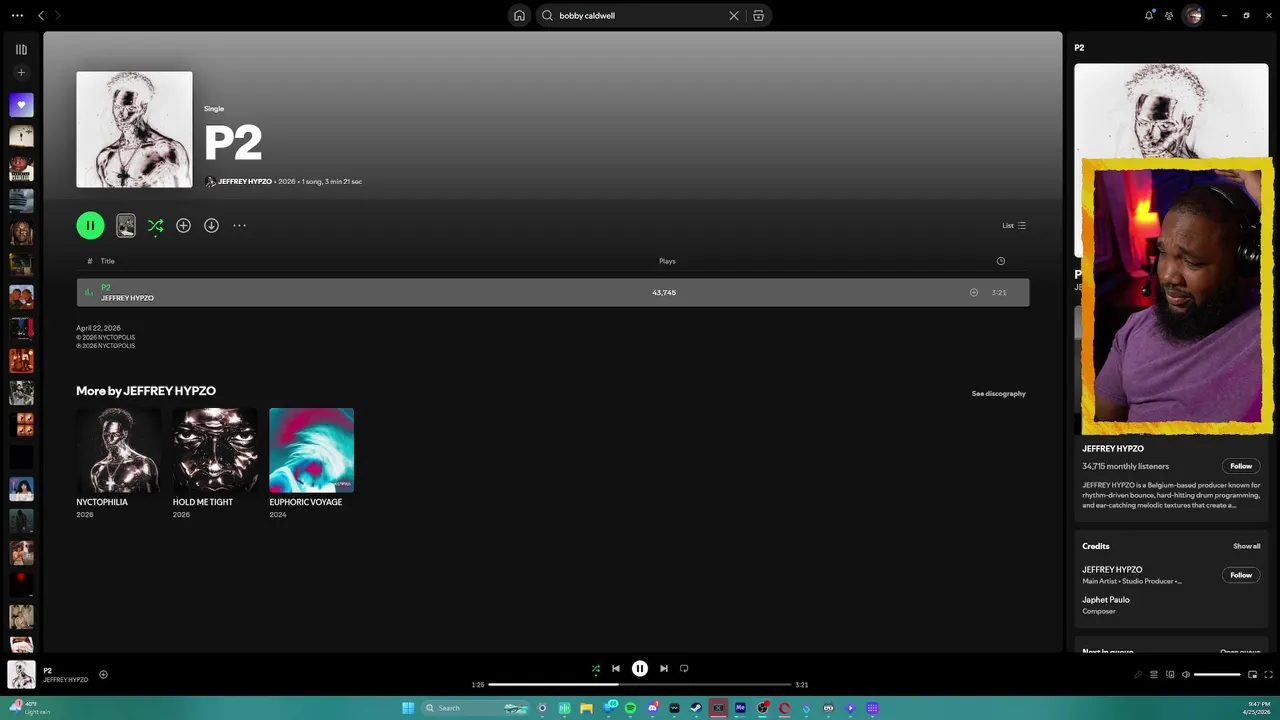
Task: Expand Your Library sidebar
Action: (21, 49)
